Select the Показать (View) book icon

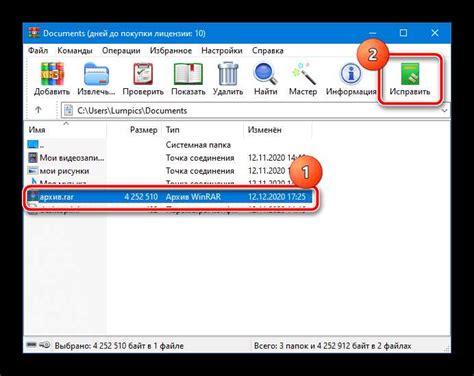coord(188,74)
